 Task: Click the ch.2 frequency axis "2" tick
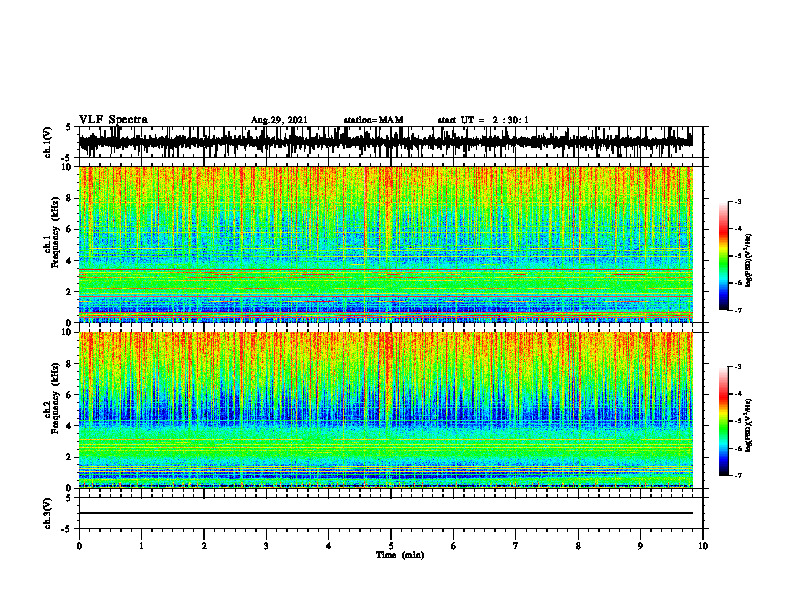(x=70, y=457)
